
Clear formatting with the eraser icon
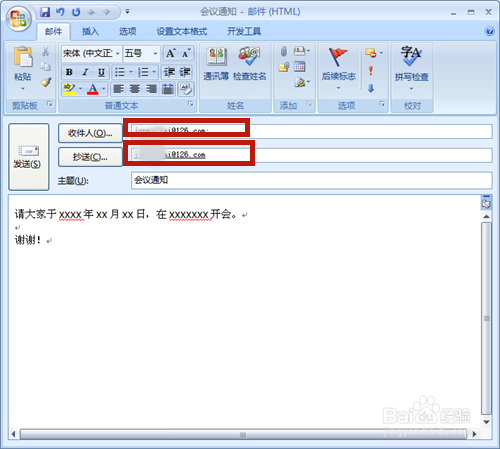(x=186, y=89)
